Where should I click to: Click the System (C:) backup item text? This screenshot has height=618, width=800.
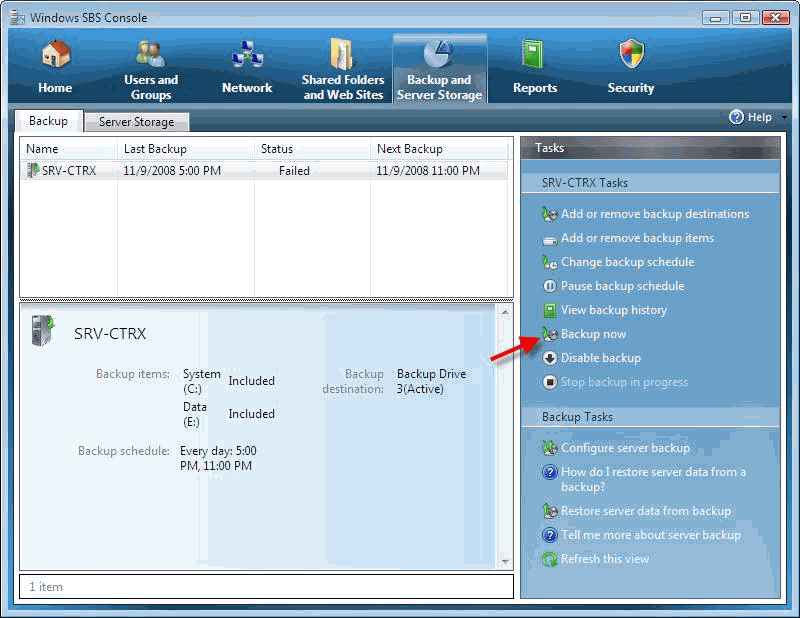tap(202, 381)
